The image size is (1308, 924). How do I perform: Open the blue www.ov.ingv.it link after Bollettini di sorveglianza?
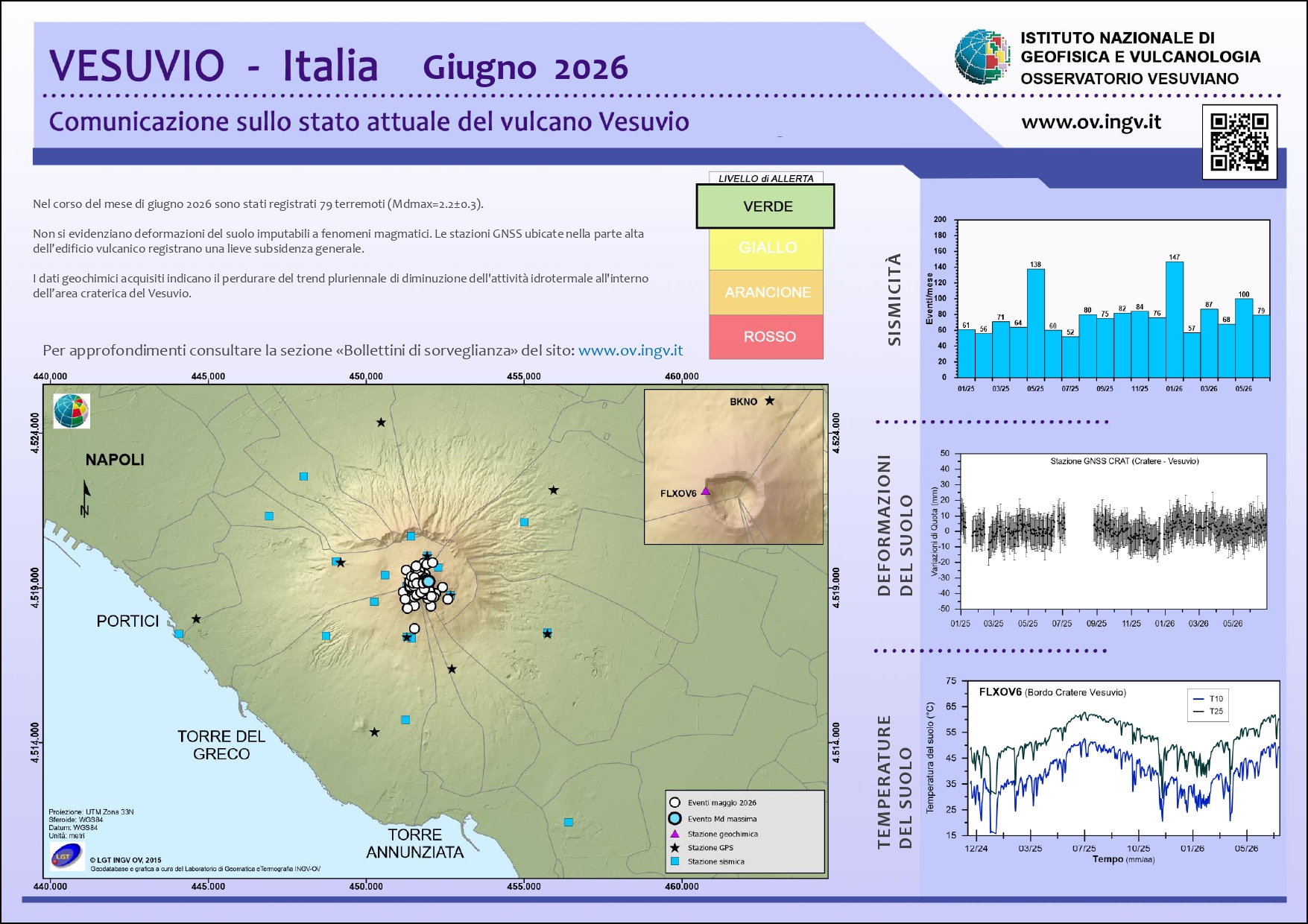tap(631, 350)
